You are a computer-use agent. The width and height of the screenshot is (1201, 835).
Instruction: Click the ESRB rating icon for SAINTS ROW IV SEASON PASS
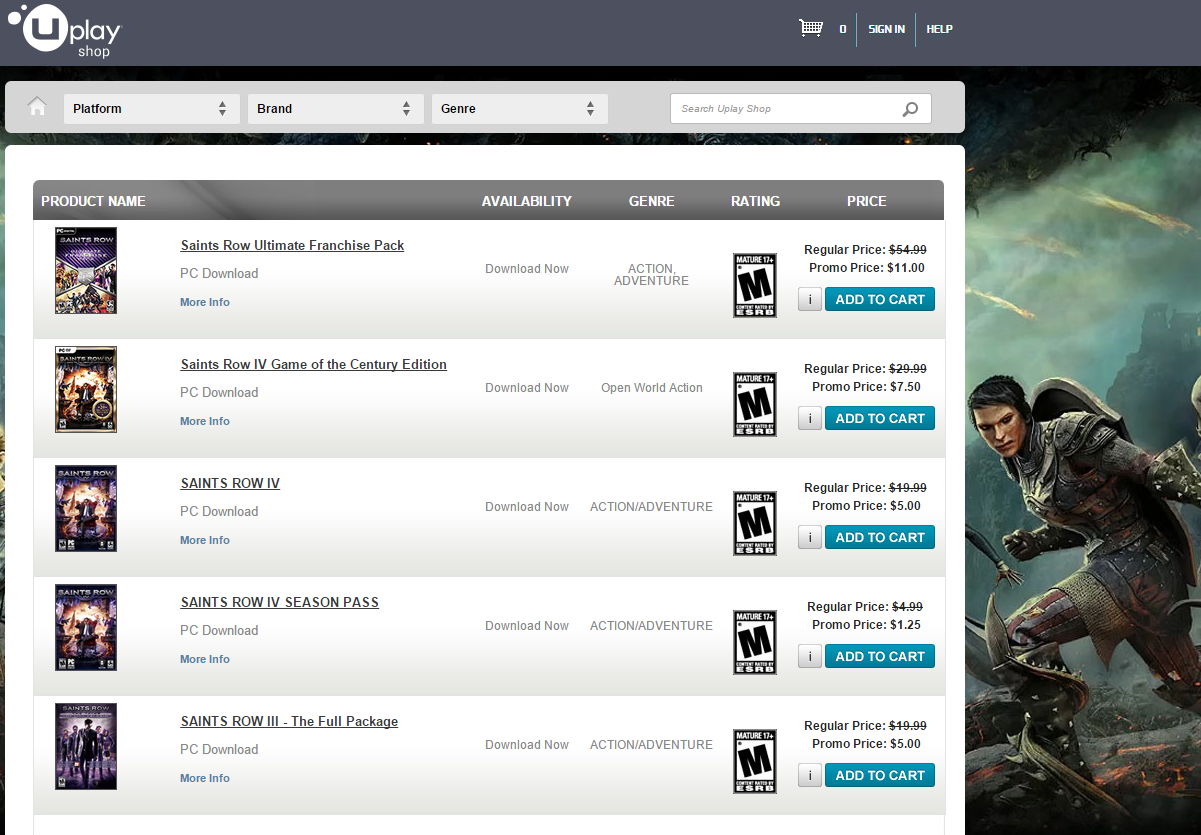[755, 642]
